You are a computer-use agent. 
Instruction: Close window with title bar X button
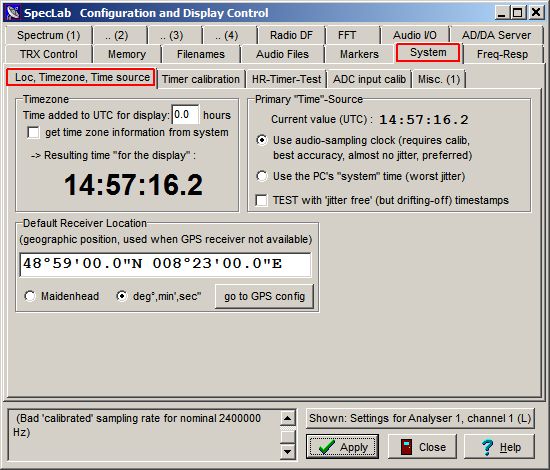[x=536, y=13]
